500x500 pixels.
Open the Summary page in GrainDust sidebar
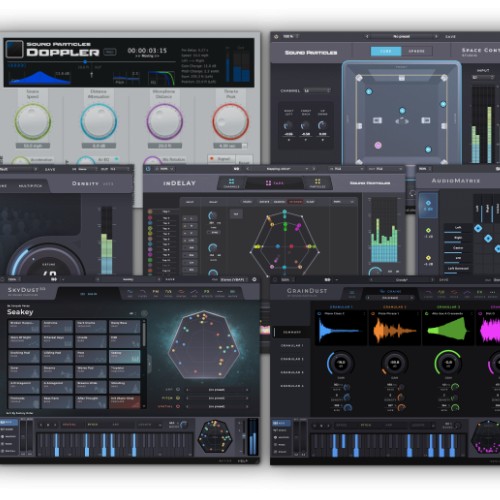pyautogui.click(x=292, y=332)
